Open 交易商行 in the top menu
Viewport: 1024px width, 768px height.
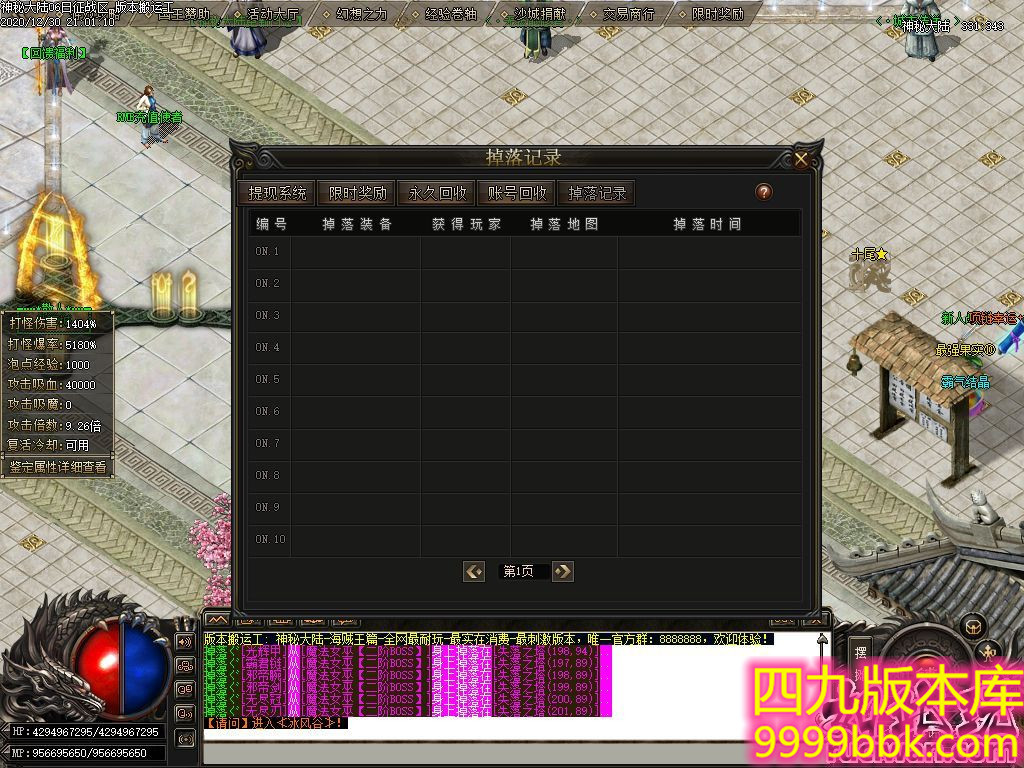(x=629, y=15)
